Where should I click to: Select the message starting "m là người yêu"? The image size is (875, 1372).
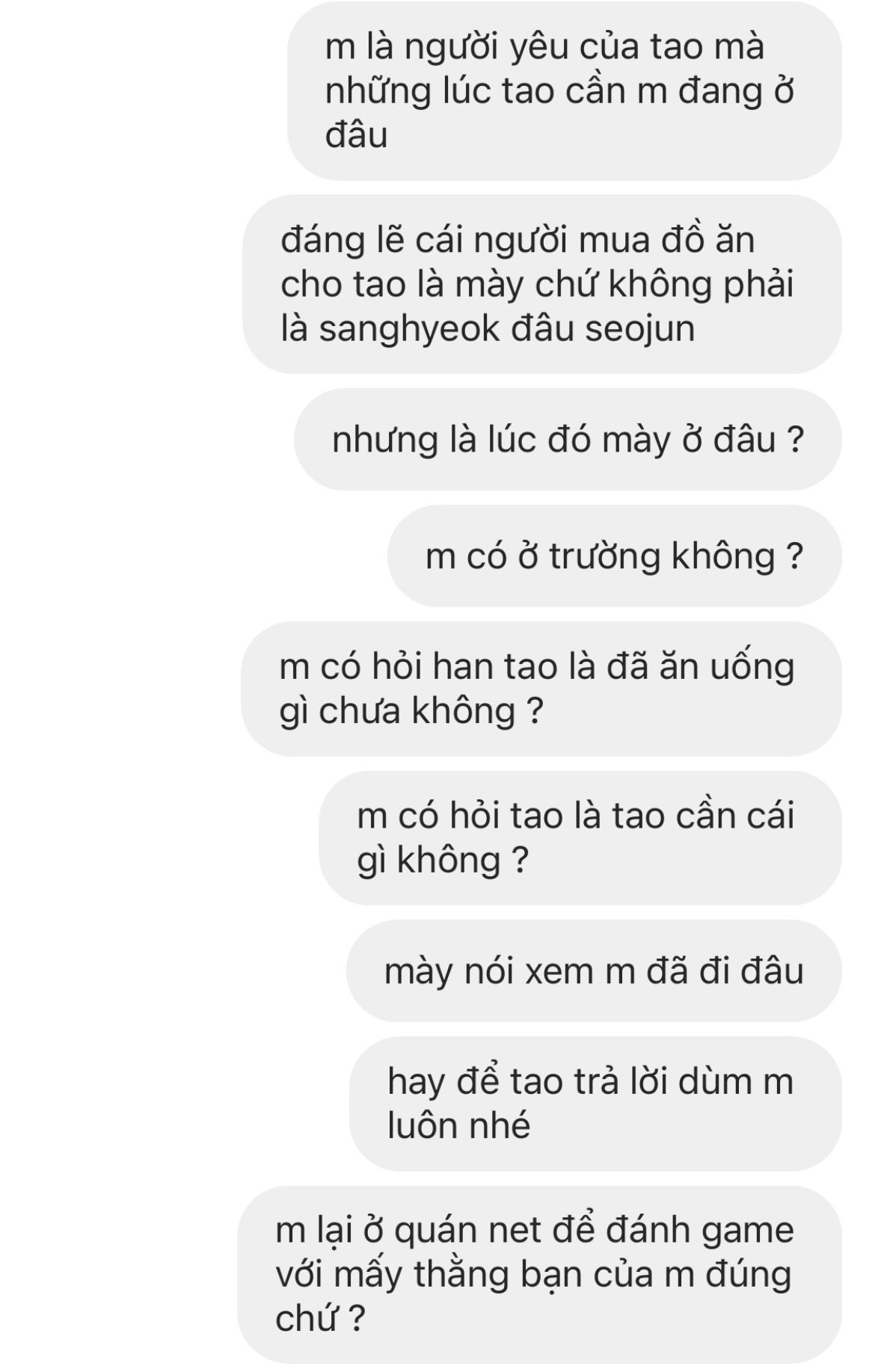click(565, 91)
